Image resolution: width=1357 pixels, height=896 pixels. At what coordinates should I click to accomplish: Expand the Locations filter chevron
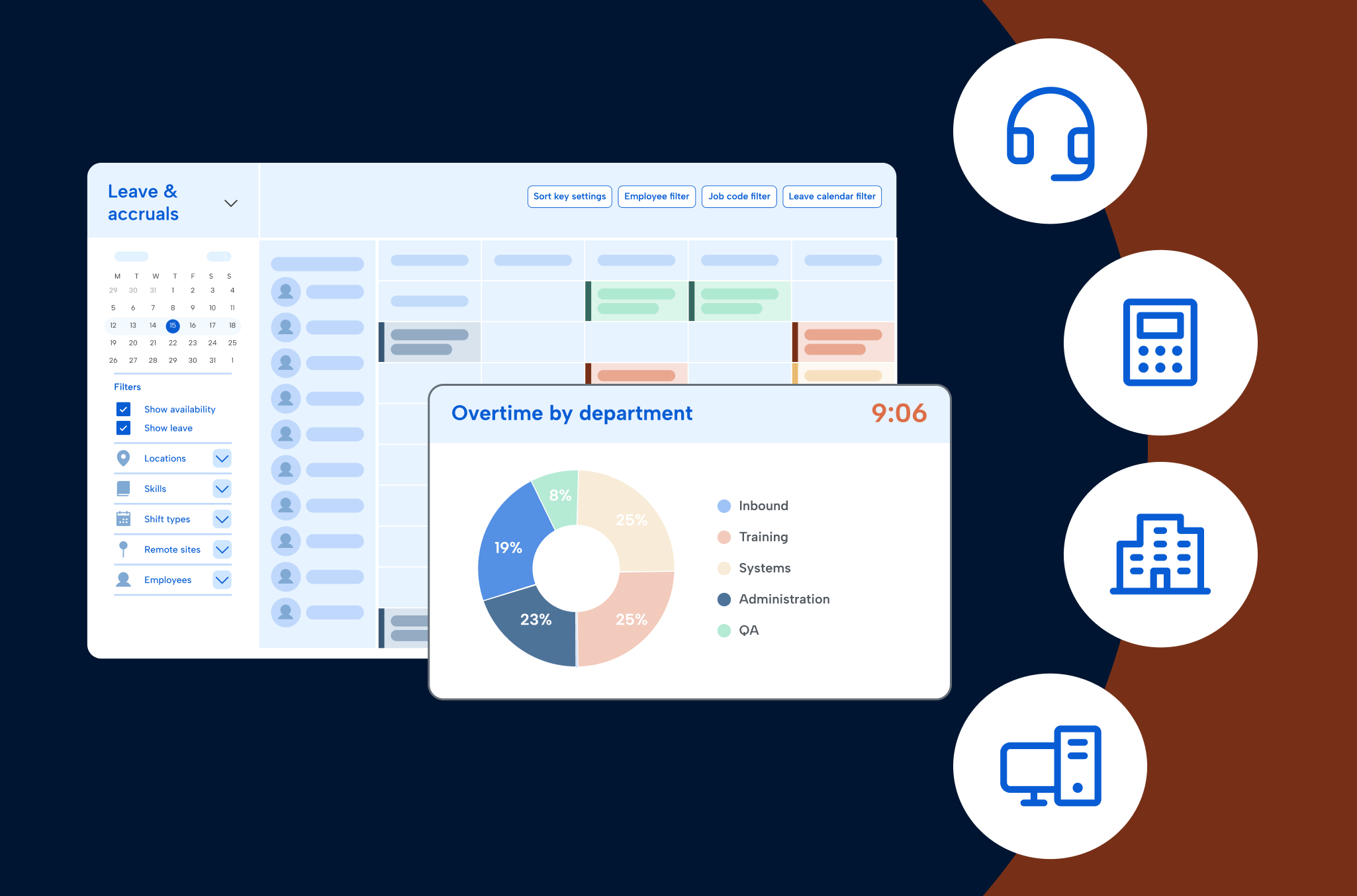click(x=222, y=458)
